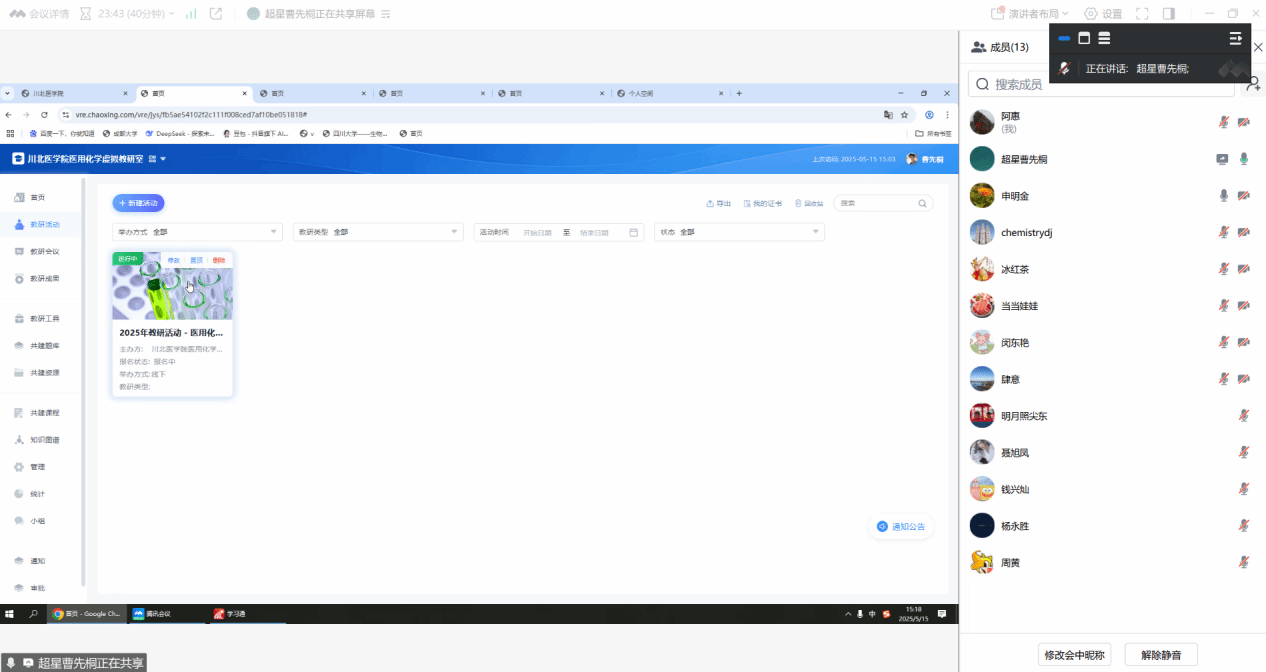Open the 举办方式 filter dropdown

[197, 232]
